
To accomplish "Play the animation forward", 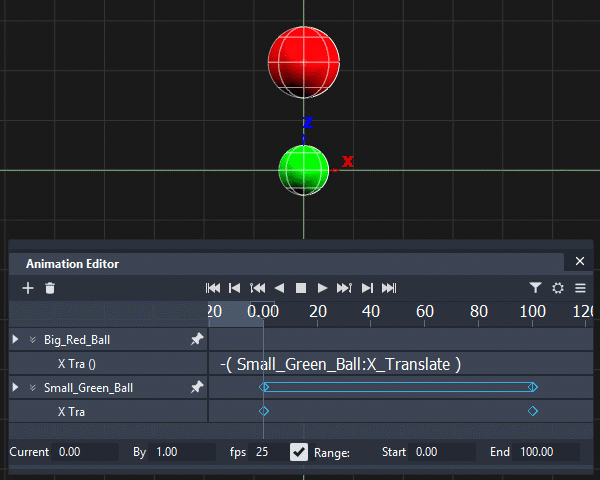I will [323, 288].
